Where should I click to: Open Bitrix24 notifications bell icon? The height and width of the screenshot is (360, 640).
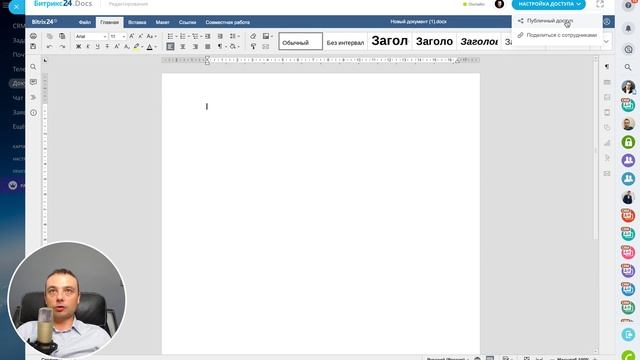628,28
